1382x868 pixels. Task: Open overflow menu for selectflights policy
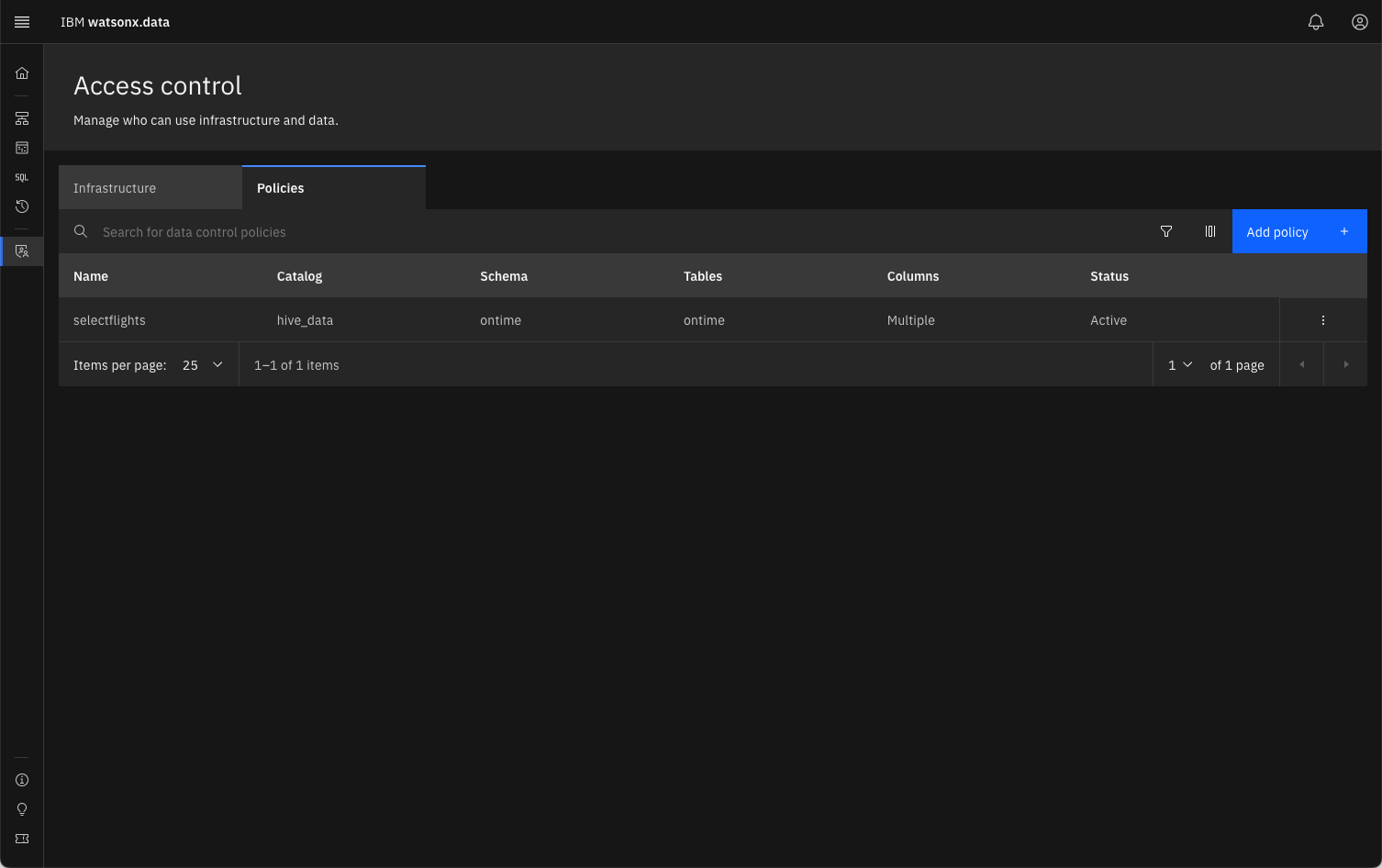click(1323, 320)
